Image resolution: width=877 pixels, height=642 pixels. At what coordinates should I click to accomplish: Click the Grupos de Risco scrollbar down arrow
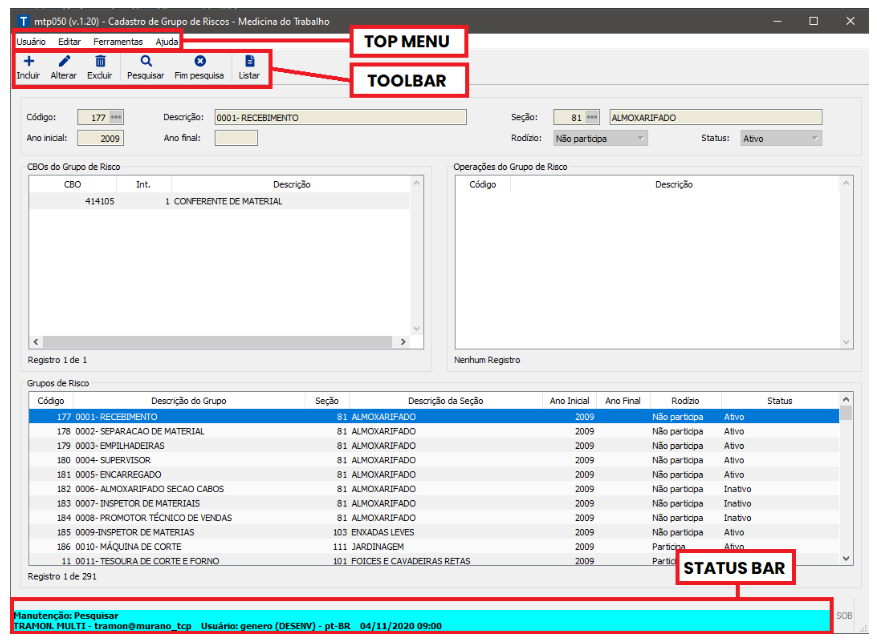pyautogui.click(x=846, y=558)
